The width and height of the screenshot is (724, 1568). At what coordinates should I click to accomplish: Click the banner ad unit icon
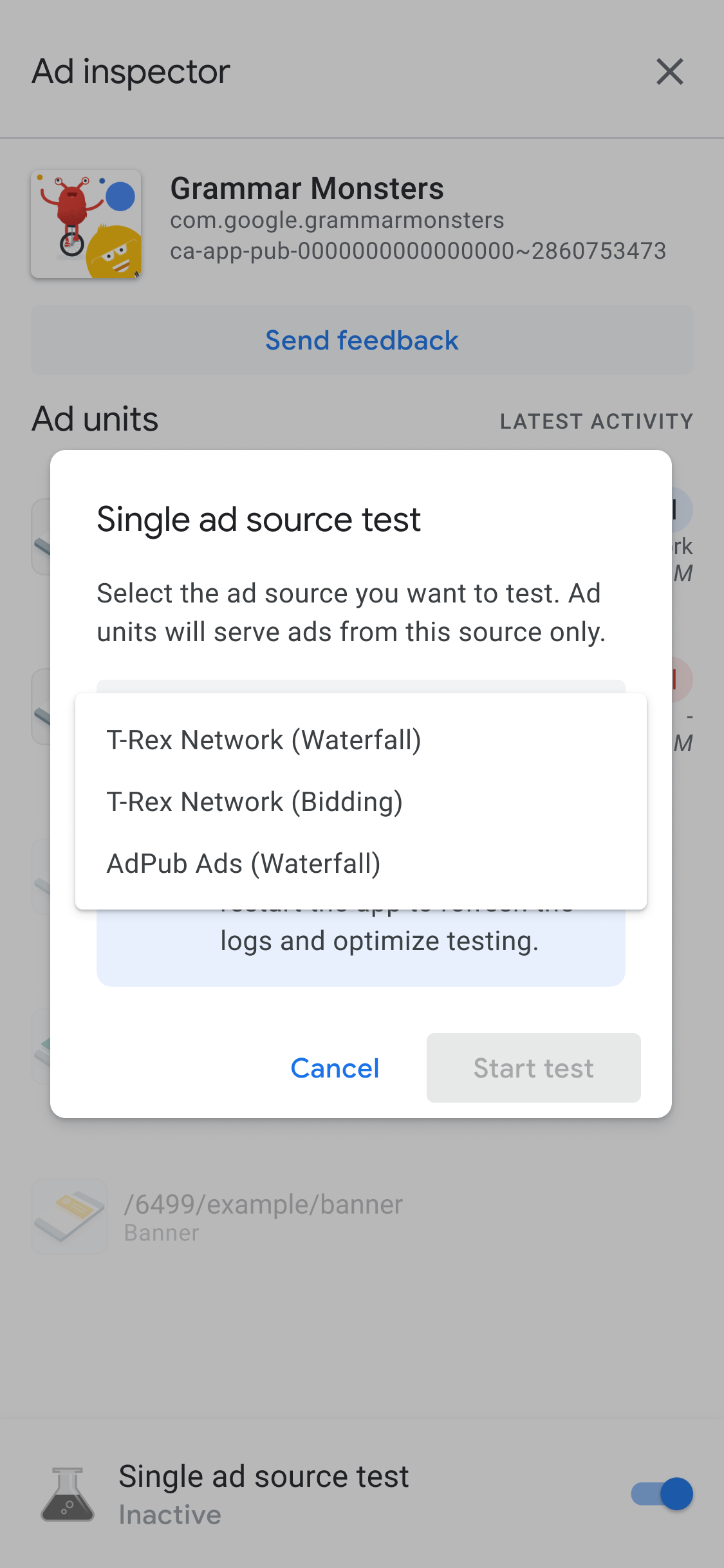pyautogui.click(x=70, y=1216)
